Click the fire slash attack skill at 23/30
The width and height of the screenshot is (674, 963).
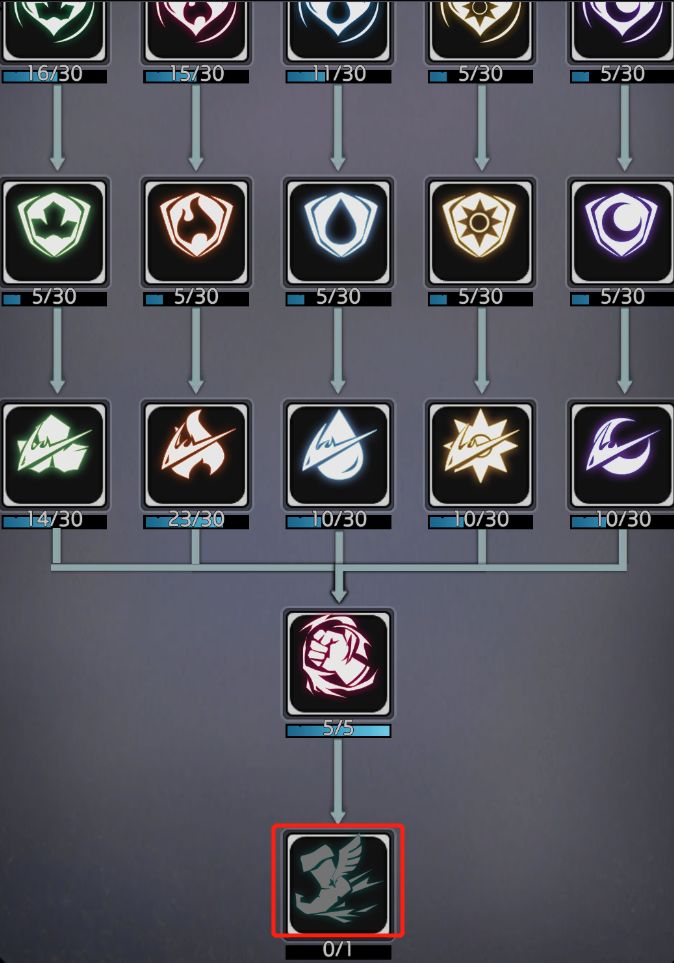pyautogui.click(x=196, y=454)
